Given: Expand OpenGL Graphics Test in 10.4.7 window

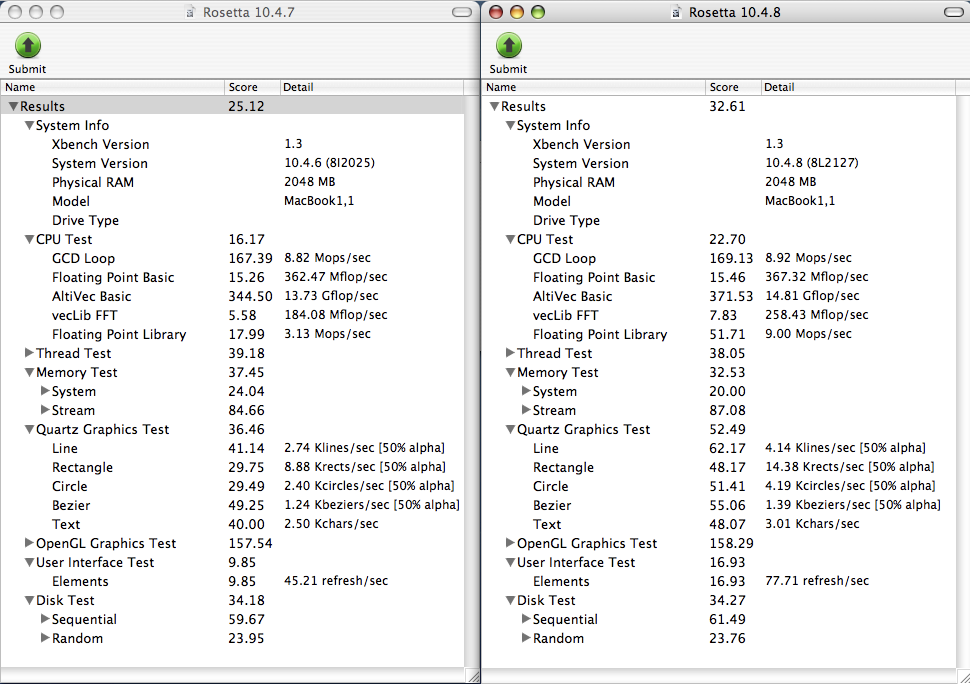Looking at the screenshot, I should tap(29, 542).
